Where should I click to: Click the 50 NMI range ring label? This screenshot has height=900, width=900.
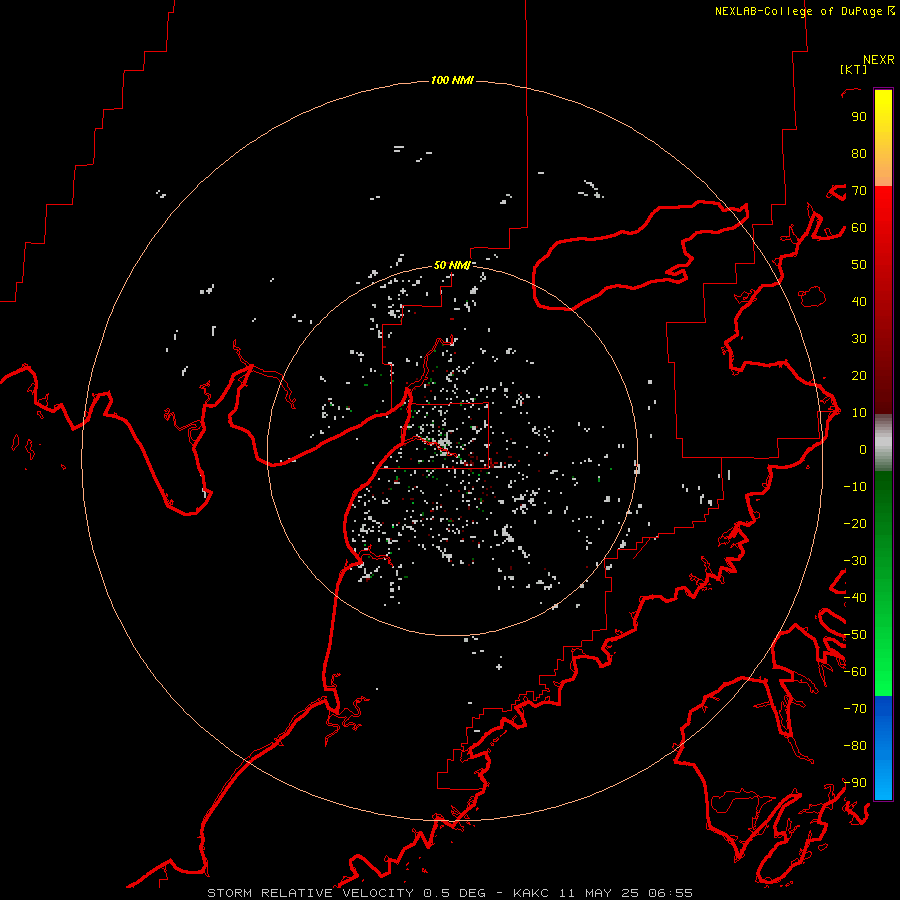tap(452, 265)
